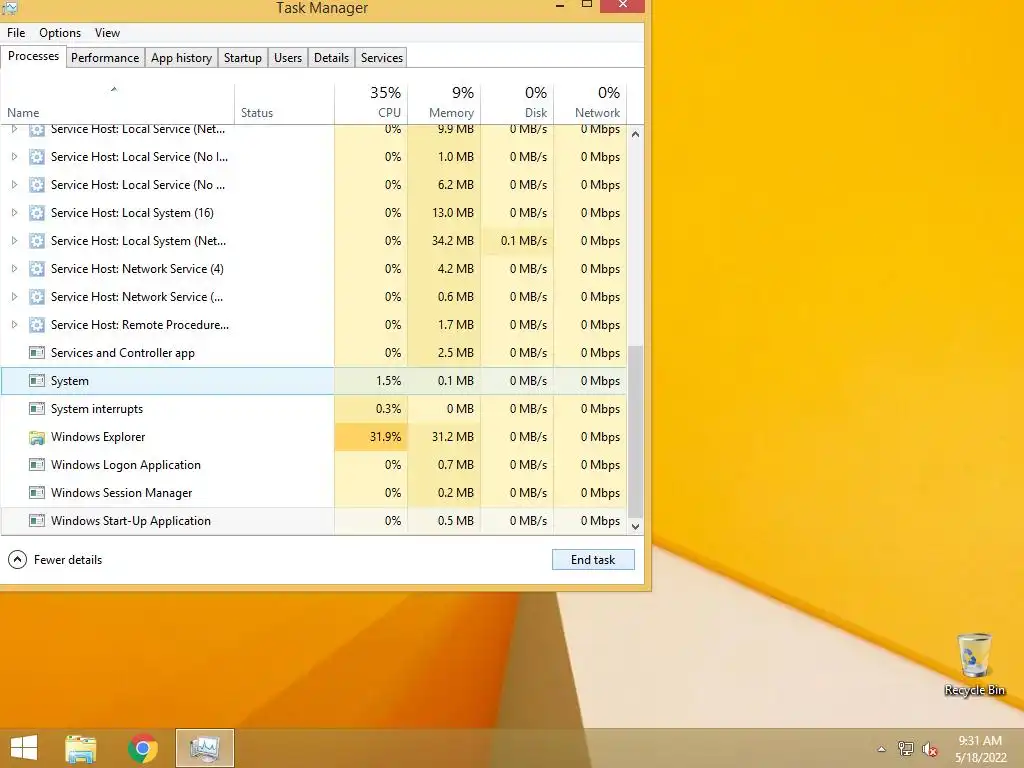The width and height of the screenshot is (1024, 768).
Task: Launch Google Chrome from the taskbar
Action: coord(143,748)
